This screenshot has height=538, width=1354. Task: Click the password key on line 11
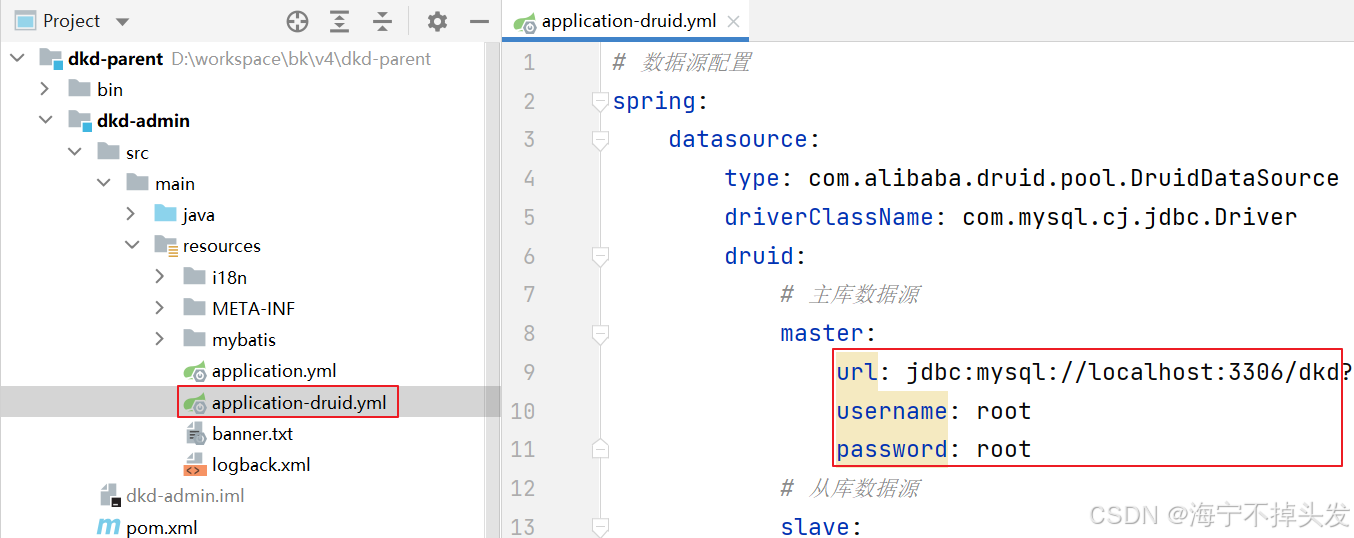coord(892,450)
